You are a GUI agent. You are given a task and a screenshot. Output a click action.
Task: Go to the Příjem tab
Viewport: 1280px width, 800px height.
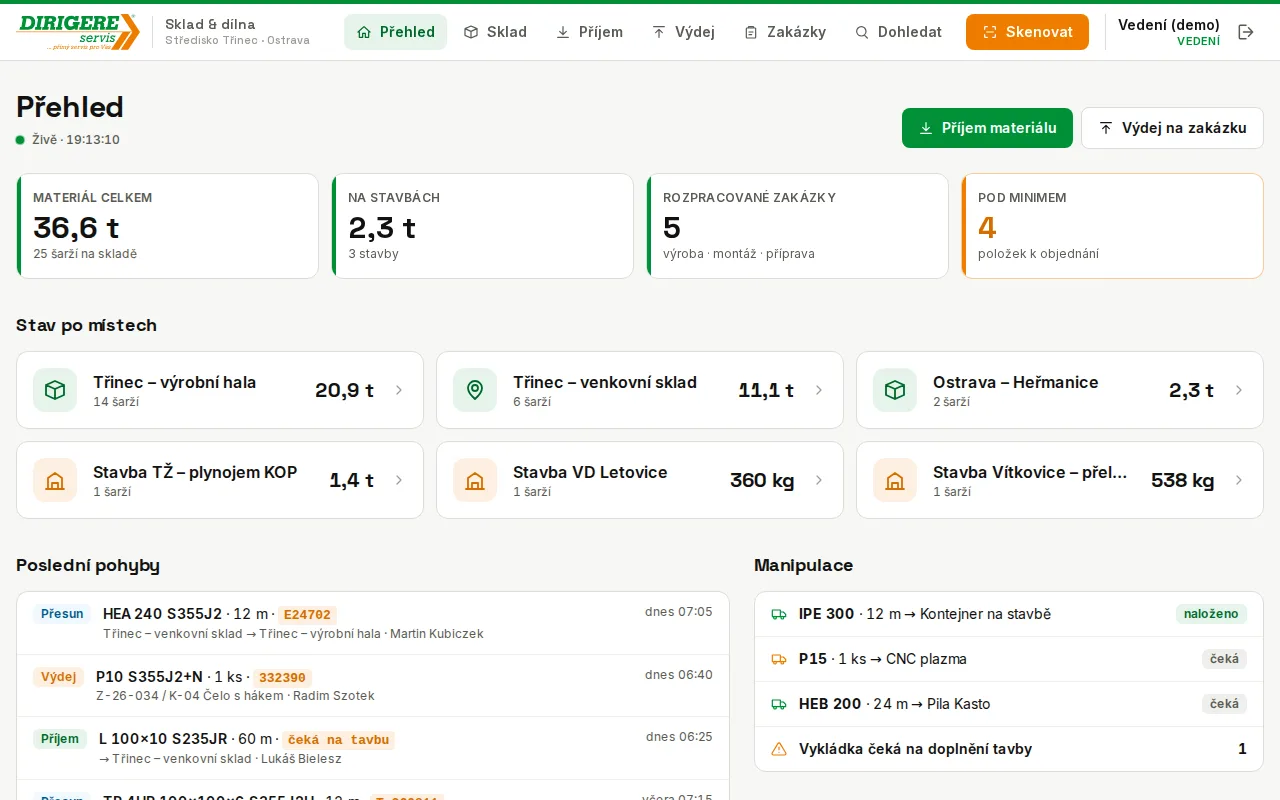tap(589, 32)
